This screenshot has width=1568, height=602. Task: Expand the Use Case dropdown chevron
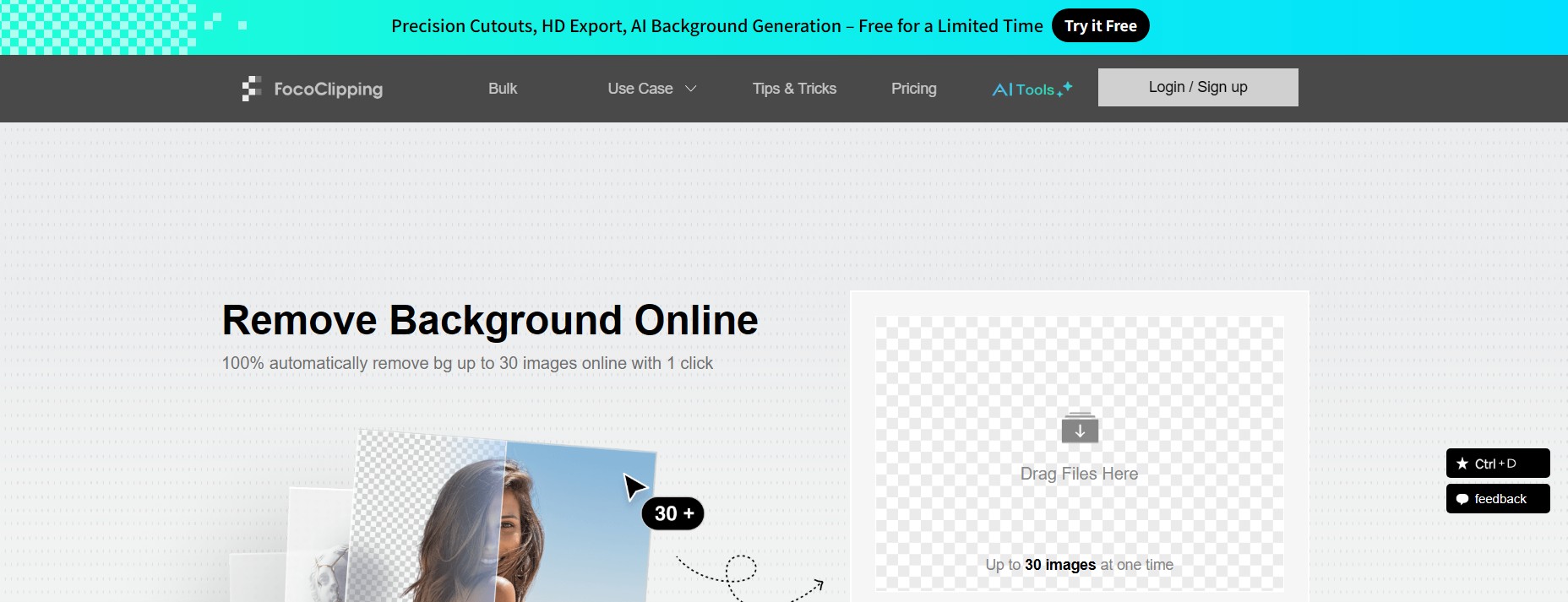(x=690, y=89)
